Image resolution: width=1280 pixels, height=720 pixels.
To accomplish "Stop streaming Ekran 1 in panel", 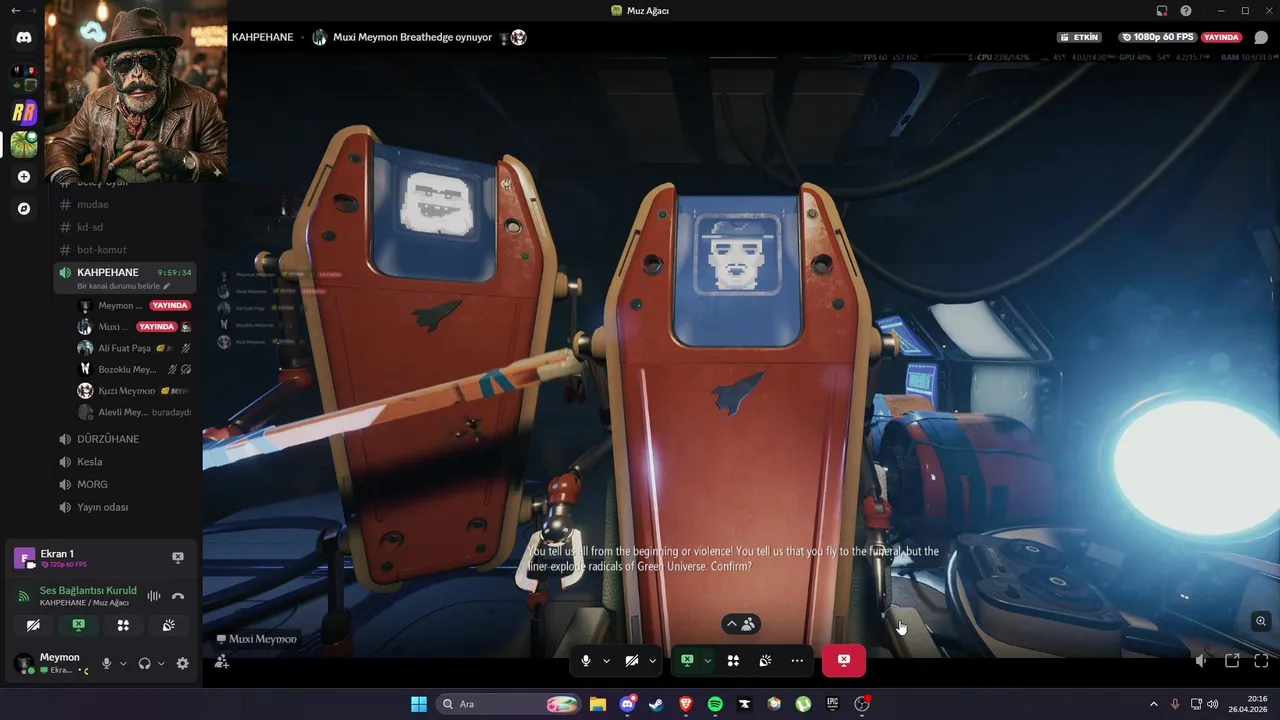I will point(178,557).
